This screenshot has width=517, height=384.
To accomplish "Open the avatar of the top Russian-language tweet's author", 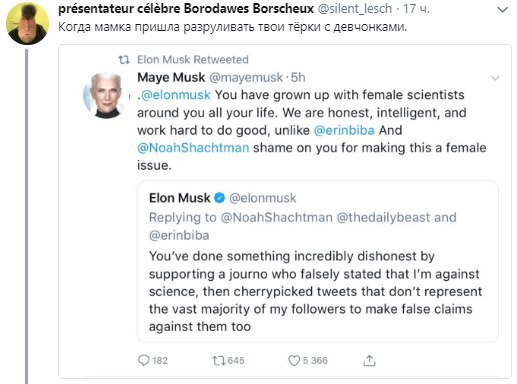I will [28, 23].
